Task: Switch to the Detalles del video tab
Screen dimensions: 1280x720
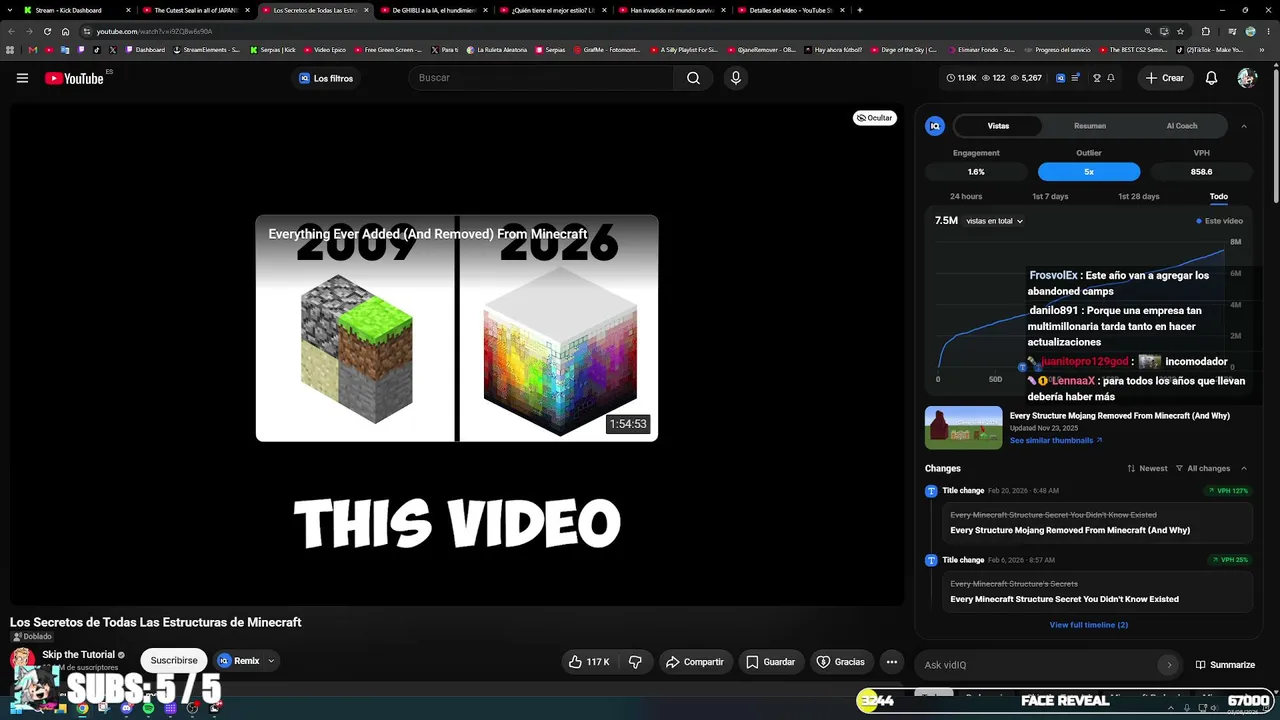Action: point(792,10)
